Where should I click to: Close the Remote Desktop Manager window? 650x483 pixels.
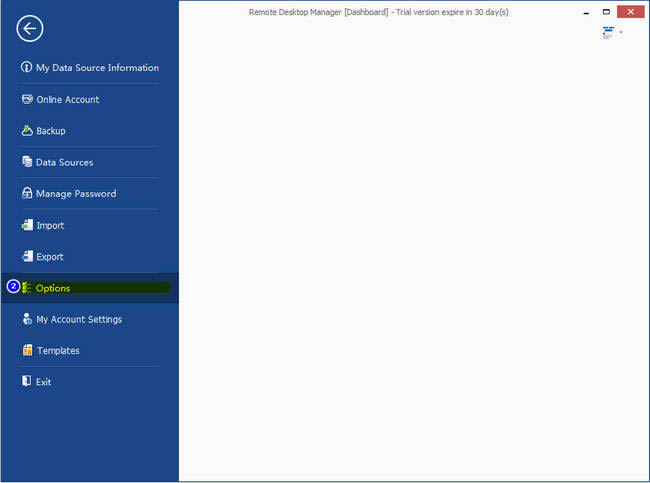click(x=631, y=12)
